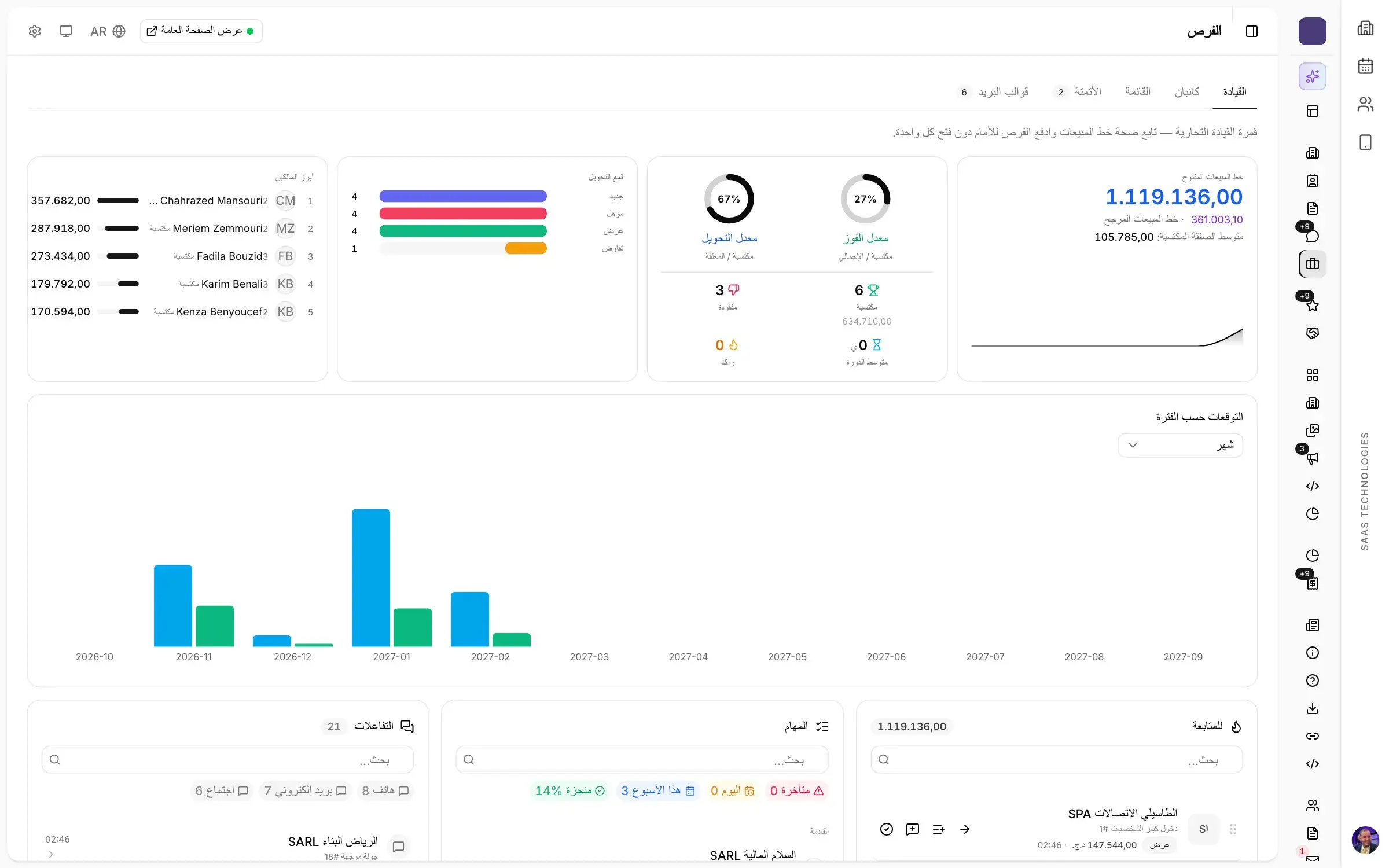Image resolution: width=1389 pixels, height=868 pixels.
Task: Toggle the sidebar panel icon beside الفرص
Action: tap(1252, 31)
